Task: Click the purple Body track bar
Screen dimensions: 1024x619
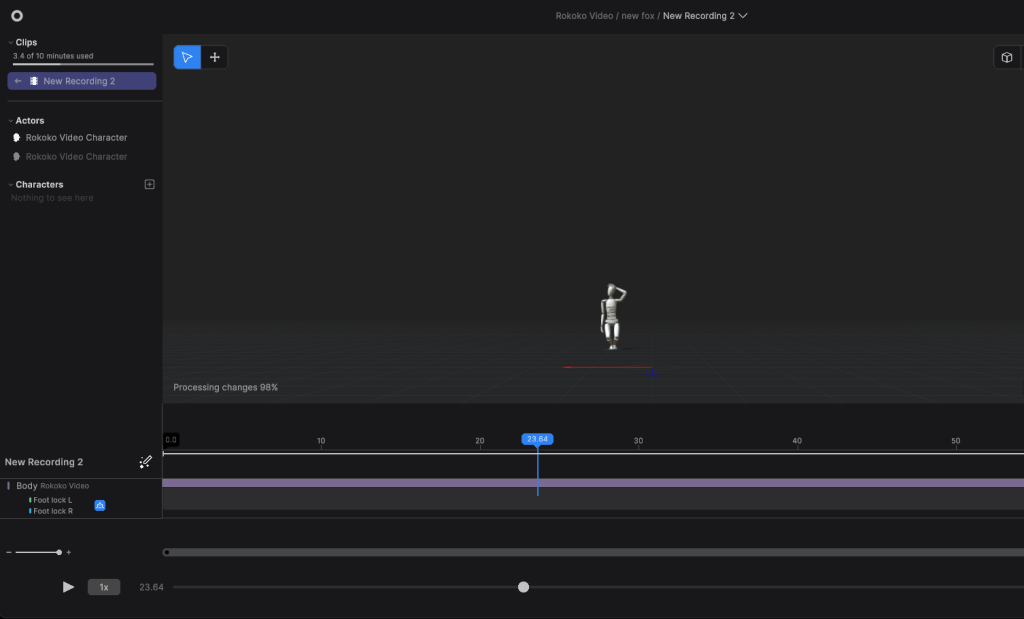Action: 593,483
